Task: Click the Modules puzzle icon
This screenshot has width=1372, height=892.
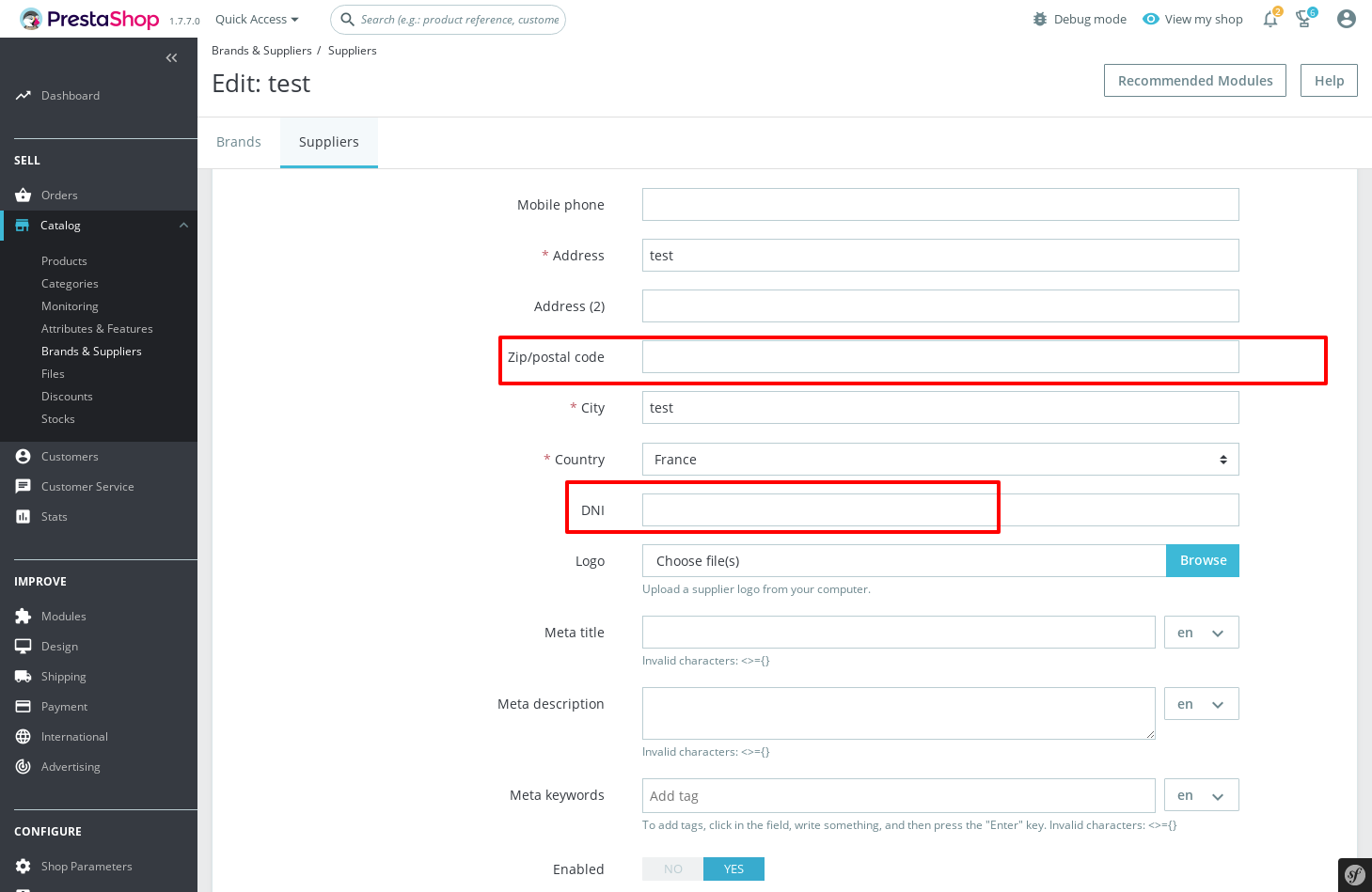Action: point(24,617)
